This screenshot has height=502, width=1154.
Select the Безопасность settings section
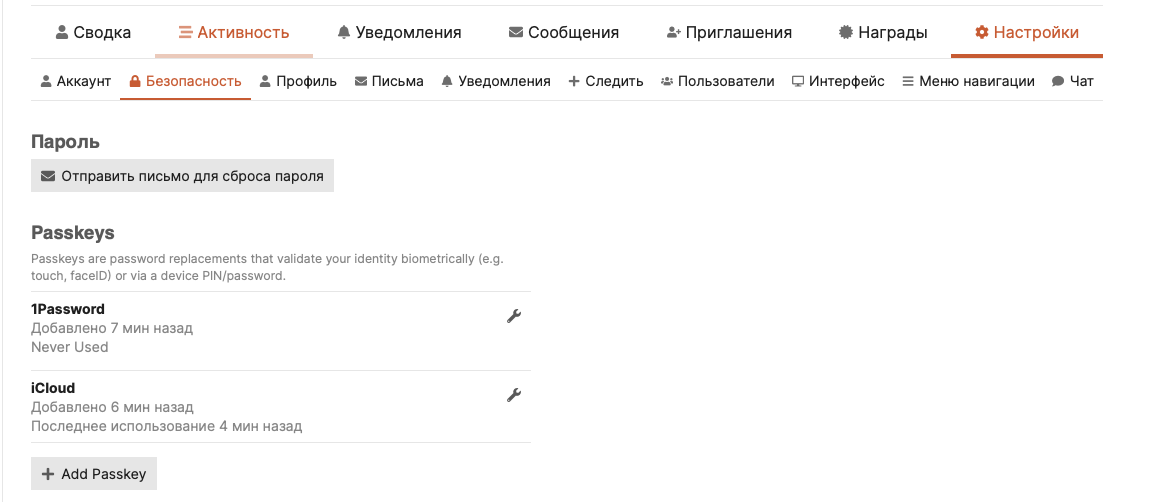coord(185,81)
